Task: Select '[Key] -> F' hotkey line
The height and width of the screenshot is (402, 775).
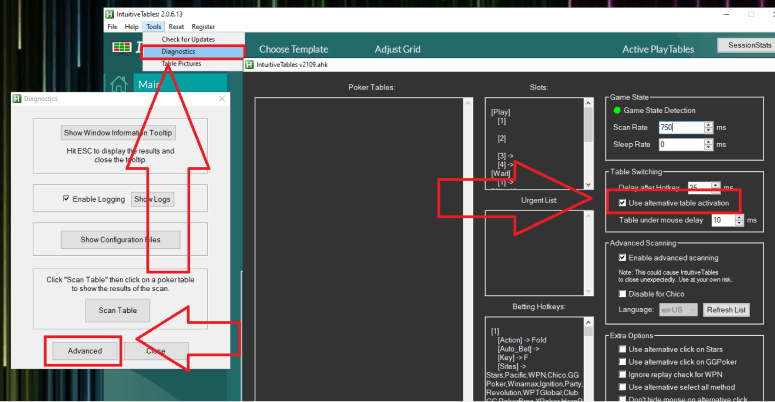Action: [x=513, y=357]
